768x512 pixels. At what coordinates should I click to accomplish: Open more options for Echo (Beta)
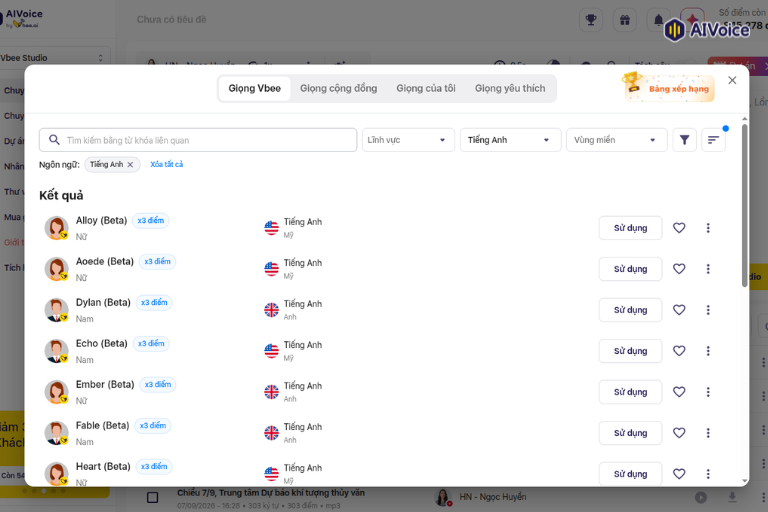[708, 351]
